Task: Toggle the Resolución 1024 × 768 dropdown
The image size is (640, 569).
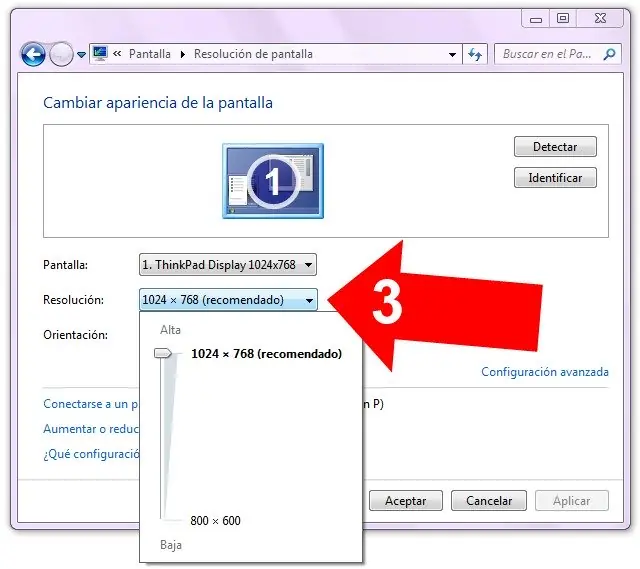Action: coord(228,300)
